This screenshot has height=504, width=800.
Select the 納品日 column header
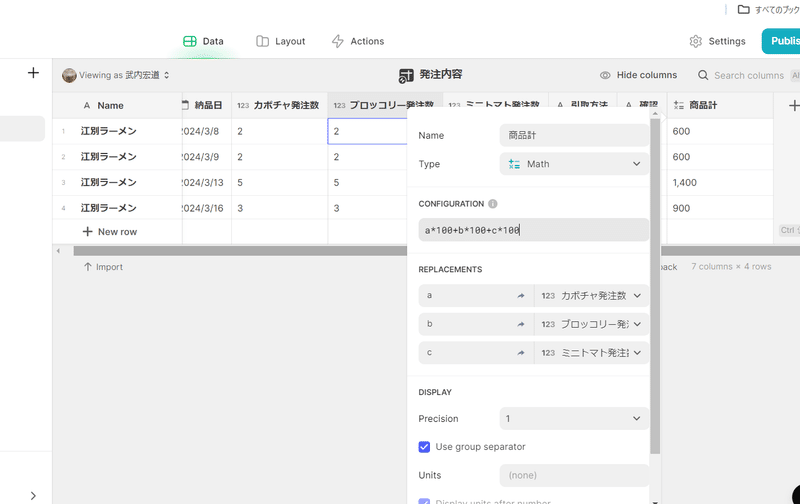(x=207, y=106)
